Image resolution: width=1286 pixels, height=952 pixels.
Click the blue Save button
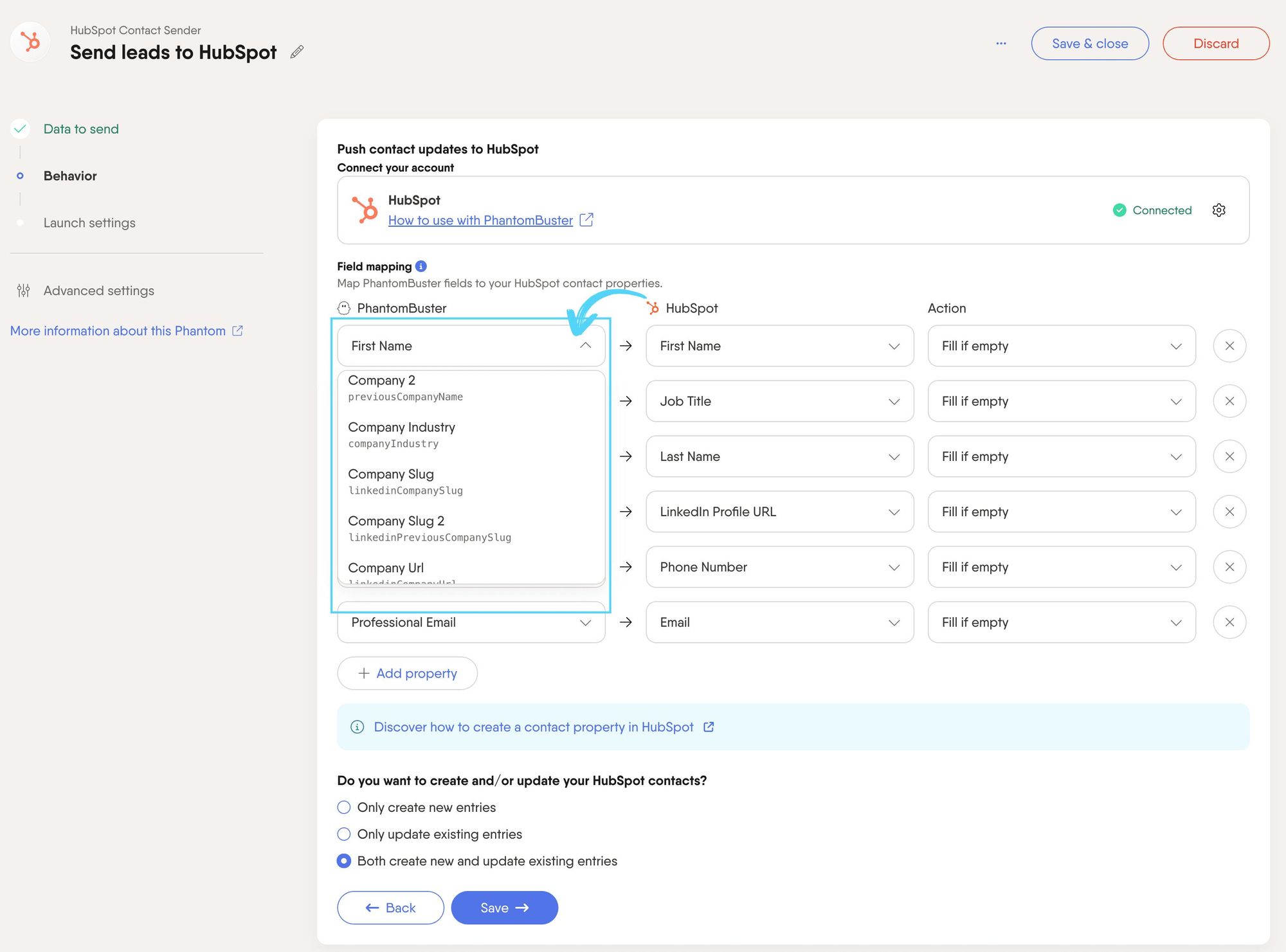pyautogui.click(x=504, y=908)
